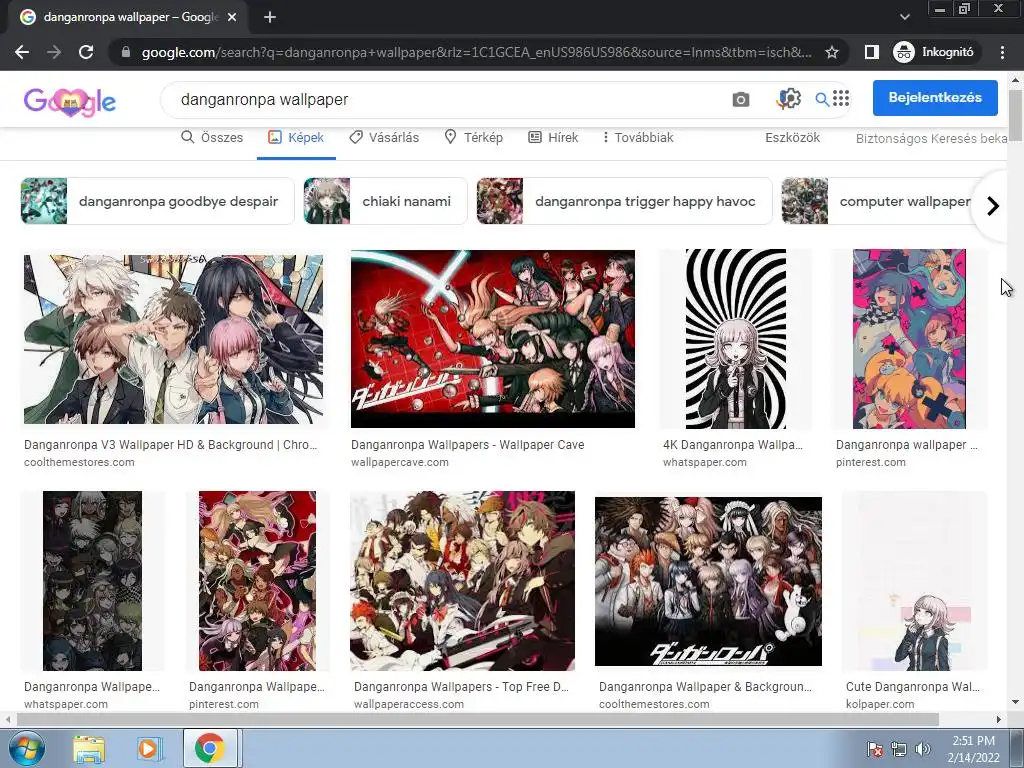Open the colorful pinterest.com wallpaper image

[x=909, y=339]
